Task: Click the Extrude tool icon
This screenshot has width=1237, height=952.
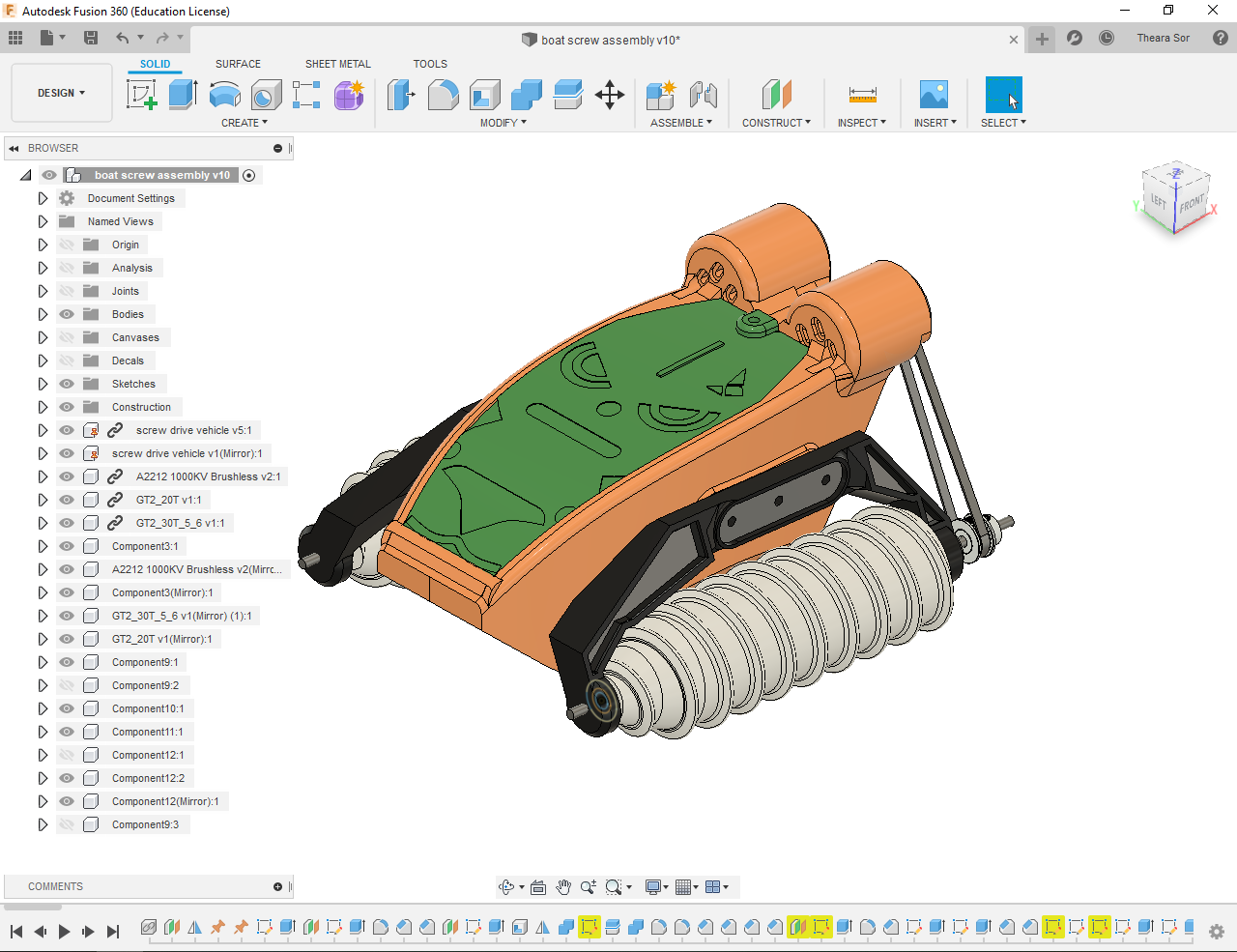Action: click(183, 95)
